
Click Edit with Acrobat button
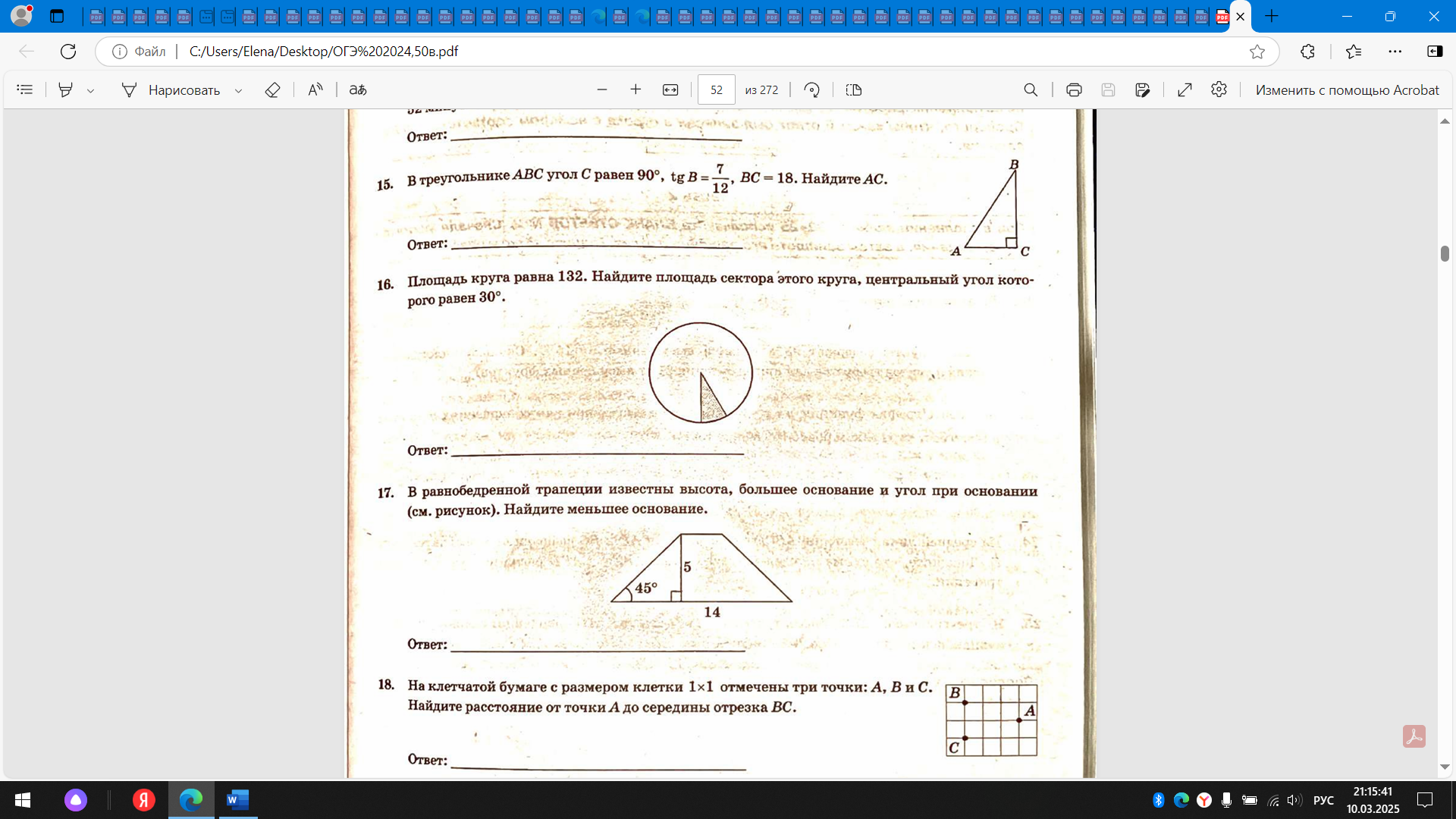point(1347,89)
